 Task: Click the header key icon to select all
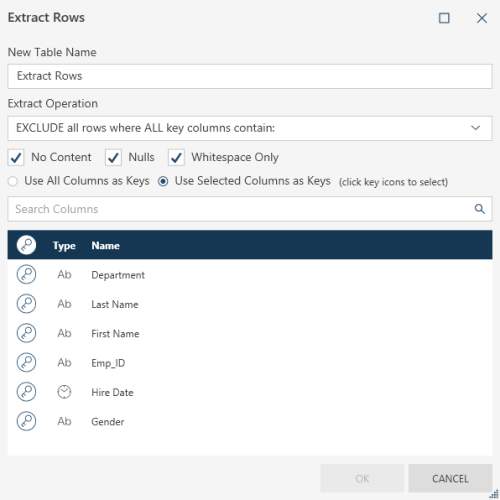click(x=26, y=245)
